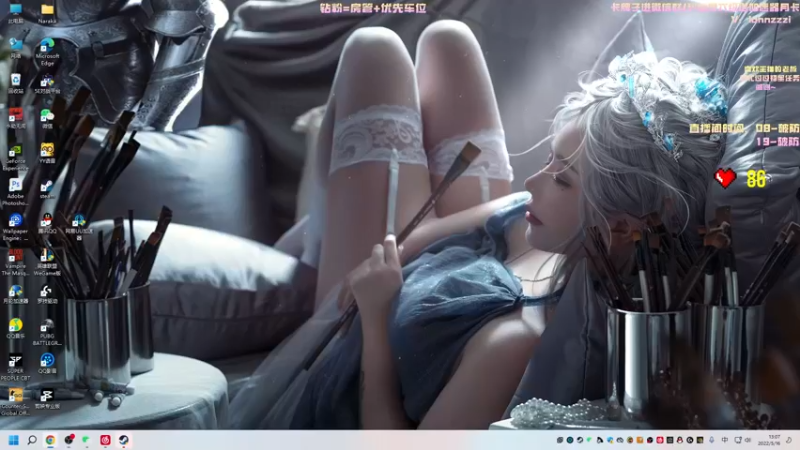The height and width of the screenshot is (450, 800).
Task: Select the Counter-Strike Global Offensive icon
Action: pyautogui.click(x=15, y=402)
